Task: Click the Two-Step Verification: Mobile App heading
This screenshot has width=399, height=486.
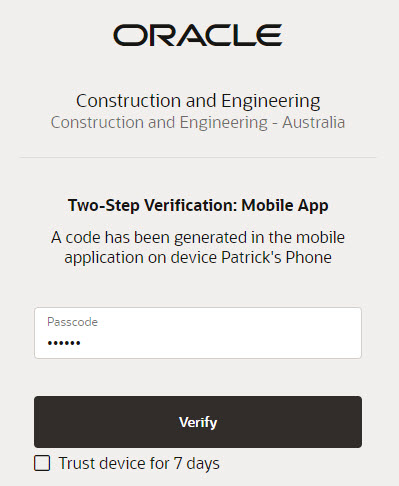Action: click(x=198, y=205)
